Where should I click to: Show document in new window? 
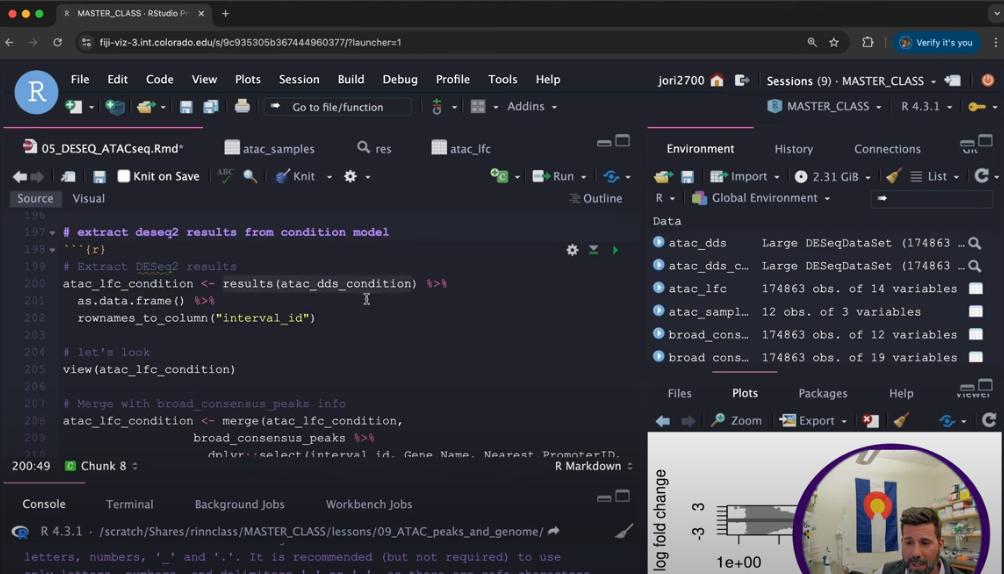68,176
